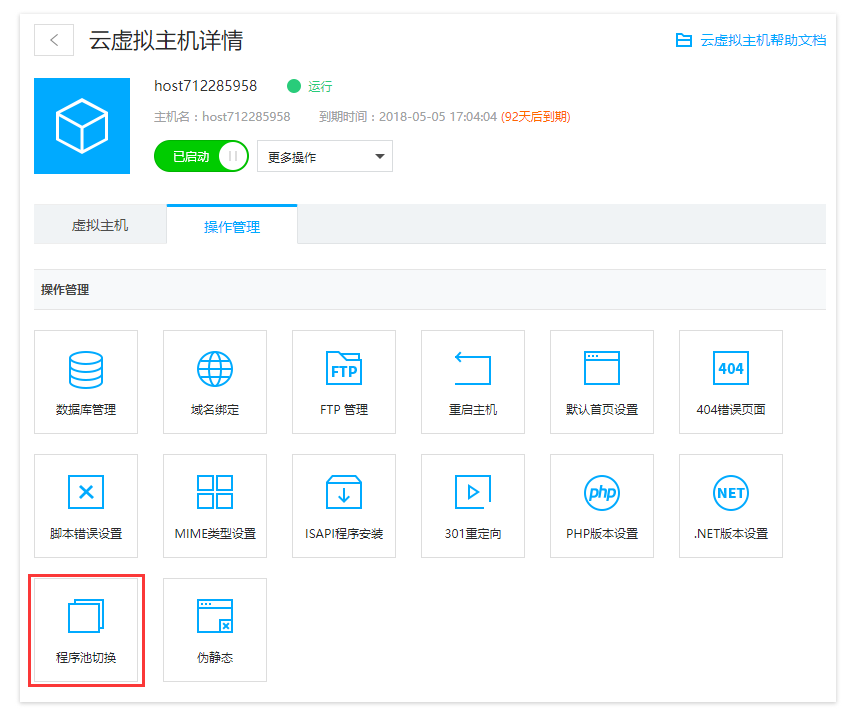Click the 伪静态 label
852x725 pixels.
(x=215, y=658)
